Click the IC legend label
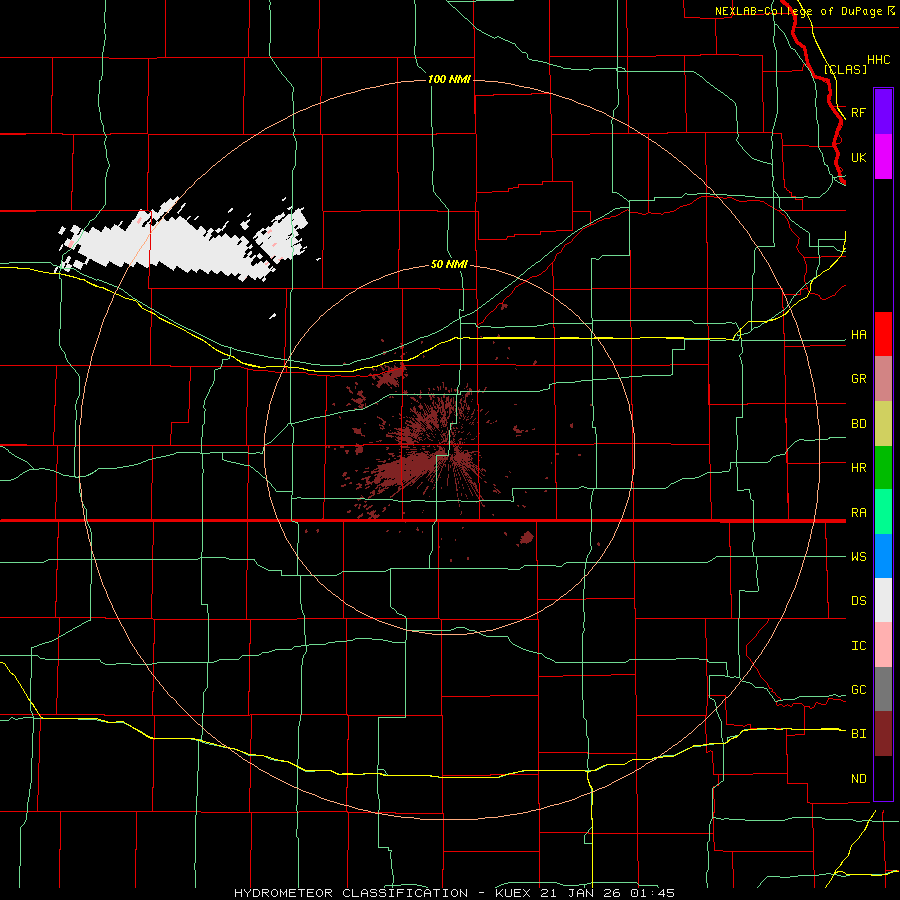The image size is (900, 900). pyautogui.click(x=858, y=646)
